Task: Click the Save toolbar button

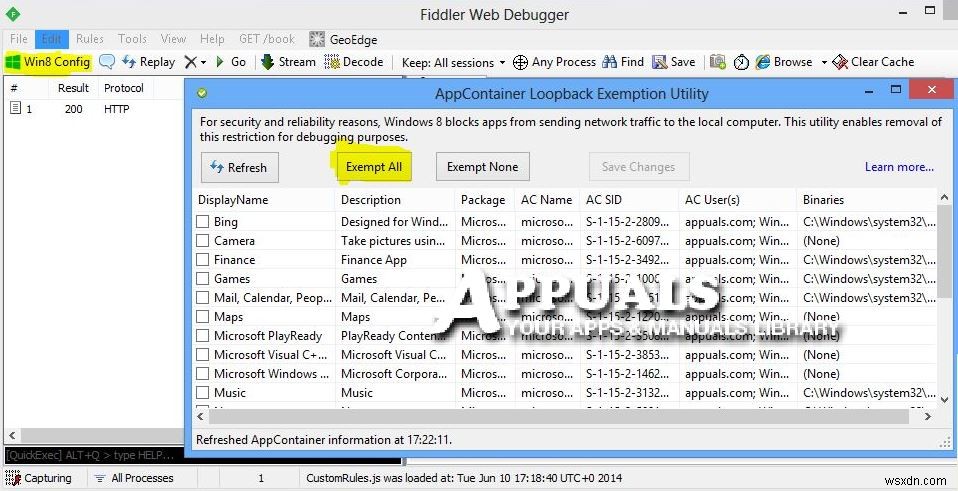Action: (x=673, y=62)
